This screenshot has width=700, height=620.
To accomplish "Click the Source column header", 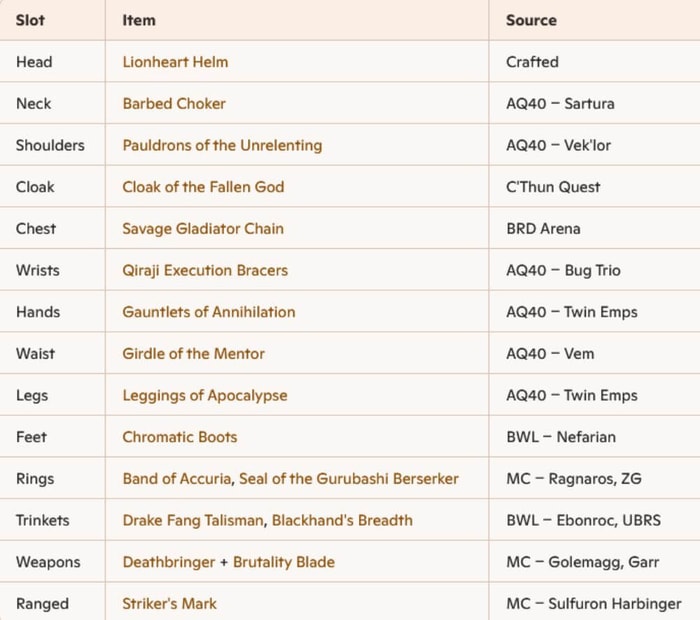I will 531,20.
